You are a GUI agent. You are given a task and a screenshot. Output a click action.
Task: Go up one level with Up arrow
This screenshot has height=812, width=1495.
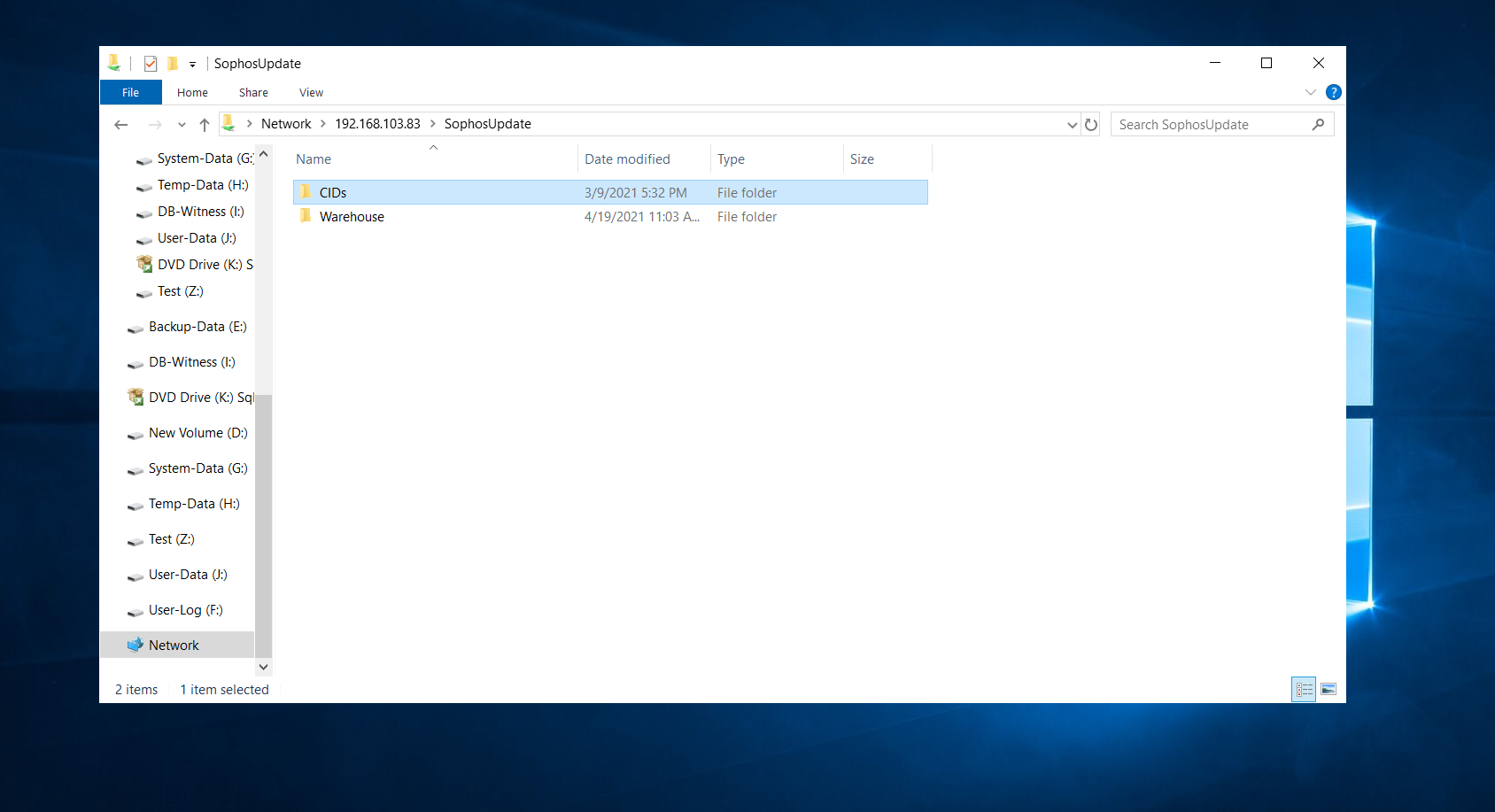tap(205, 125)
